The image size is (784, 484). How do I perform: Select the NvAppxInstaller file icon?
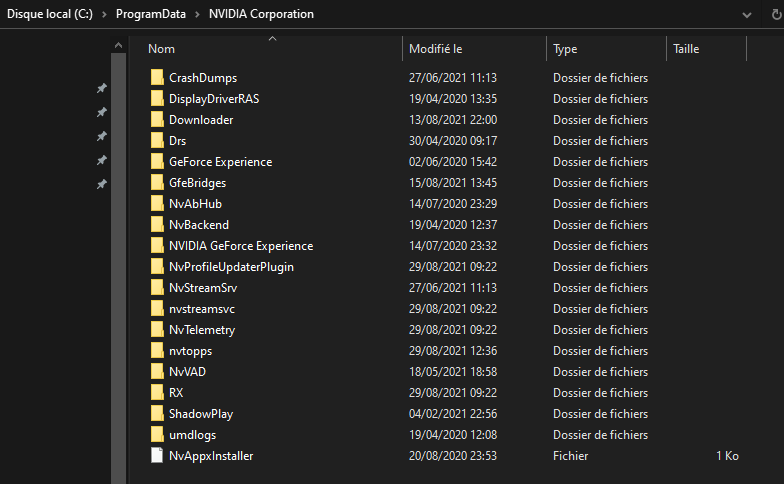tap(157, 456)
